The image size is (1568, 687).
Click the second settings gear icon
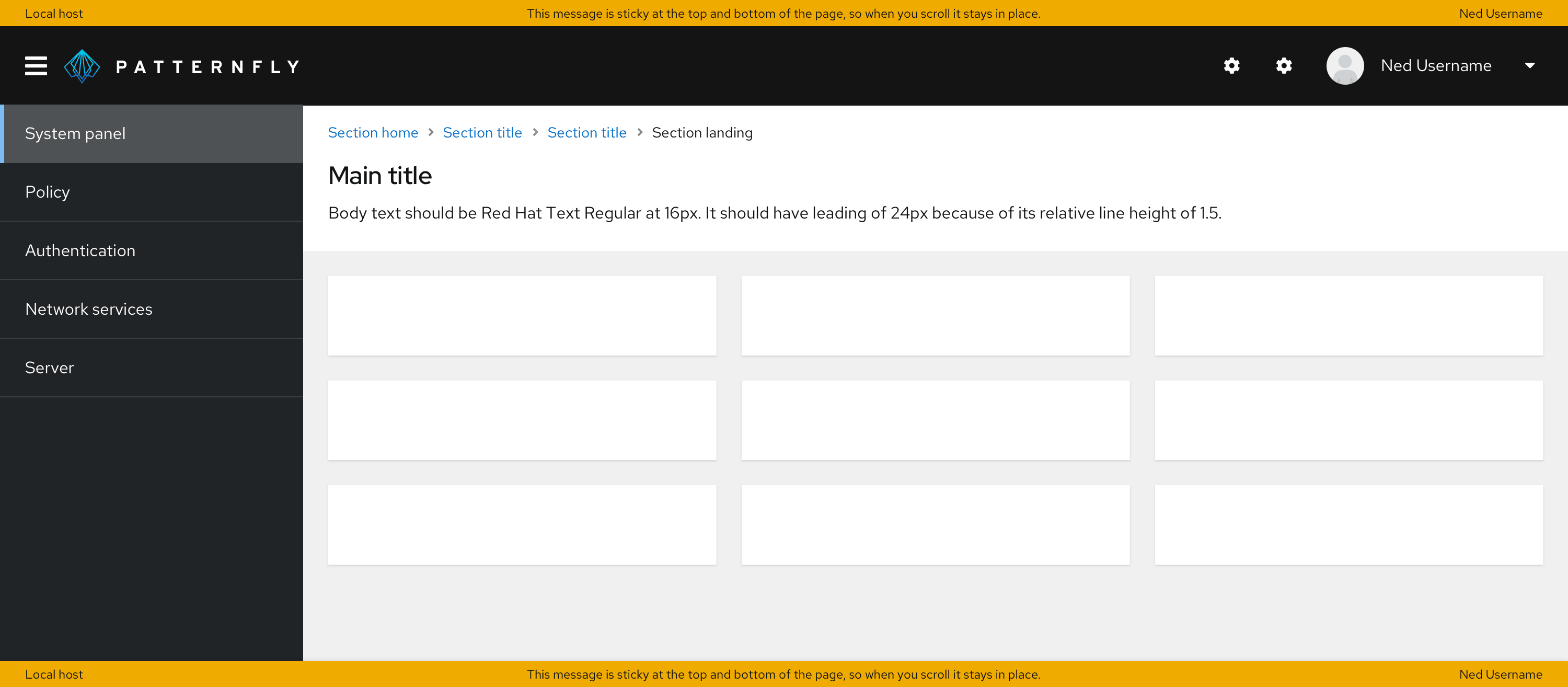coord(1283,66)
